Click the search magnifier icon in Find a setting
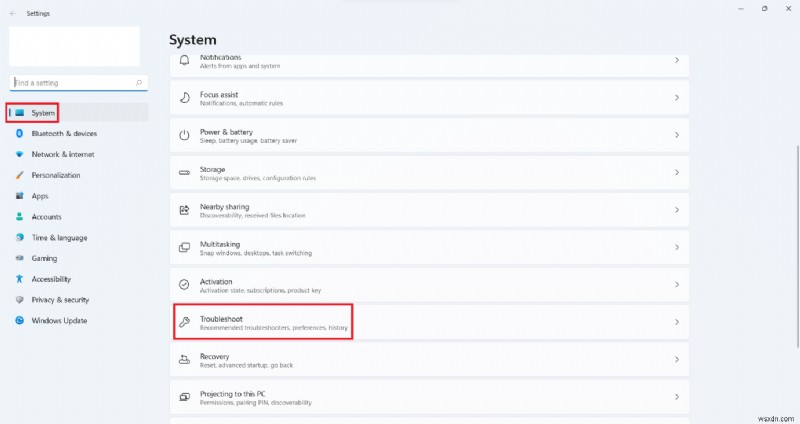Viewport: 800px width, 424px height. [139, 83]
